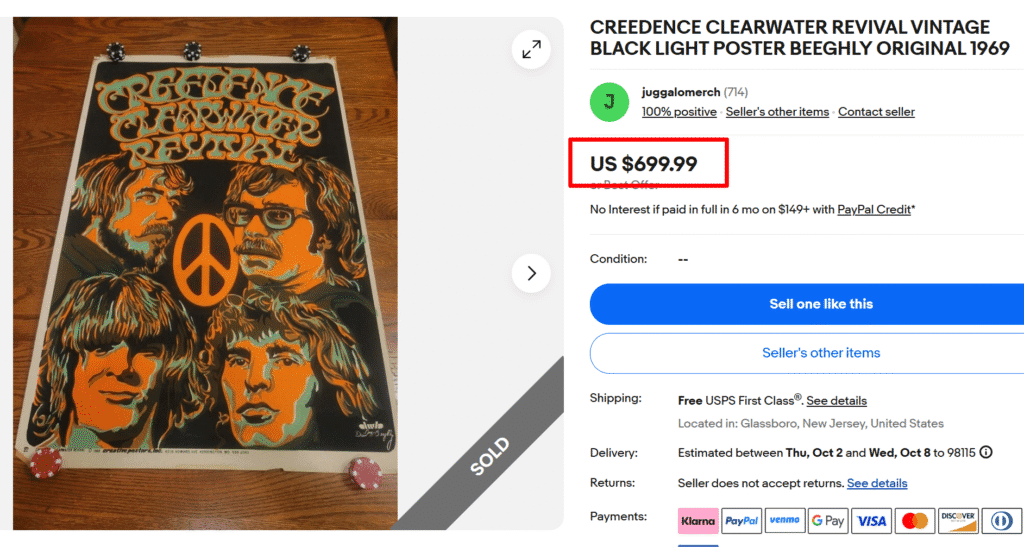This screenshot has width=1024, height=547.
Task: Click the juggalomerch seller avatar
Action: 609,102
